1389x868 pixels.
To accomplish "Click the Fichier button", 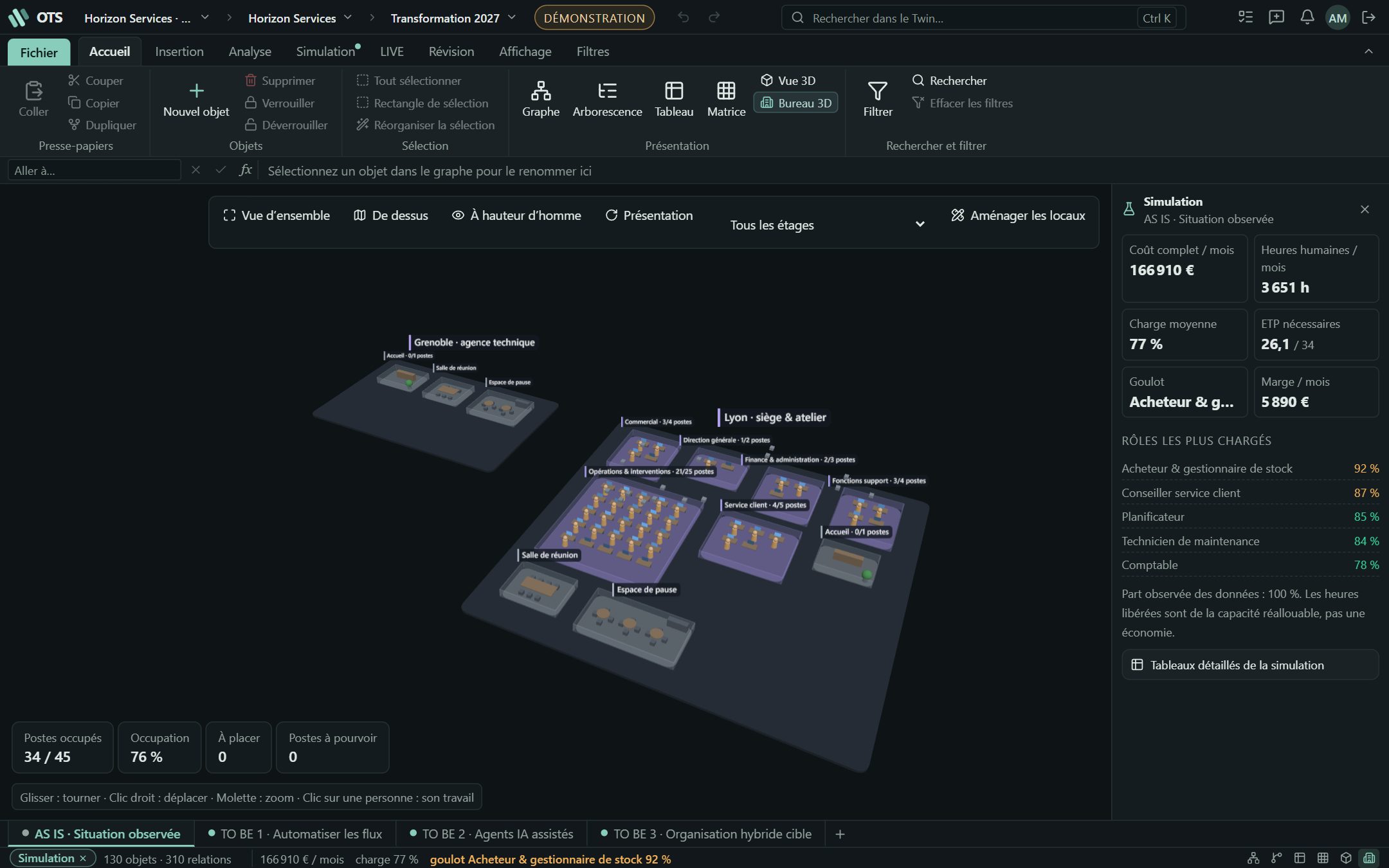I will [x=39, y=52].
